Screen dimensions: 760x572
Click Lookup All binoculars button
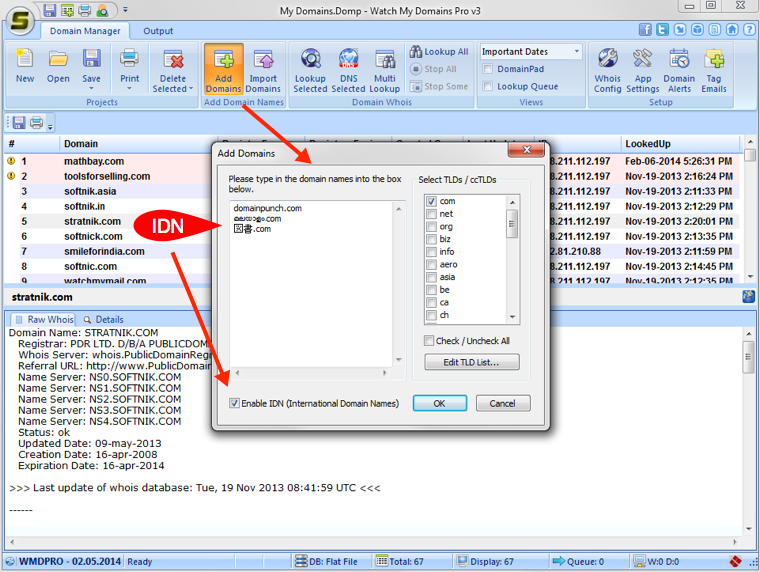(439, 51)
